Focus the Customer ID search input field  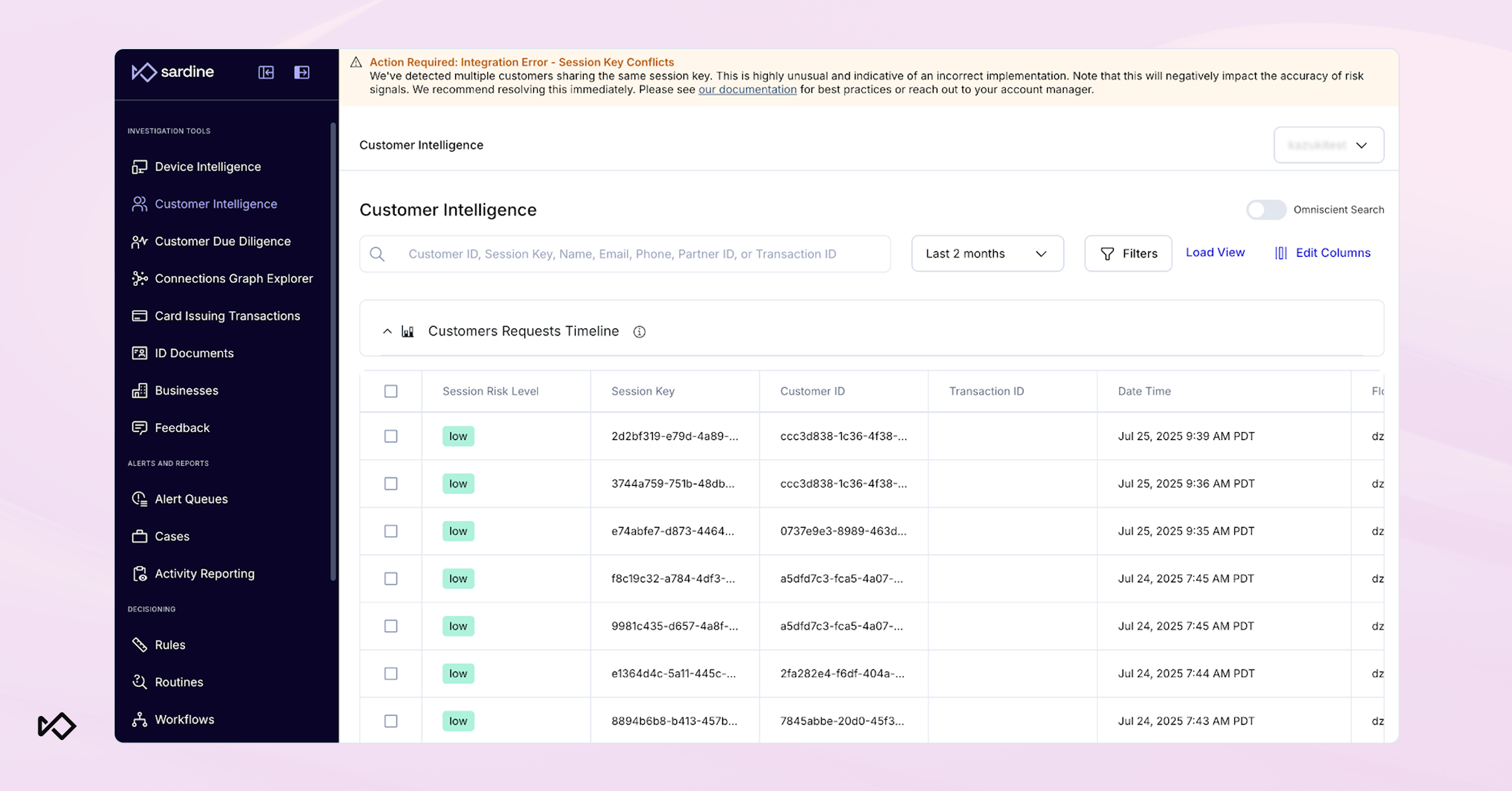(x=625, y=254)
